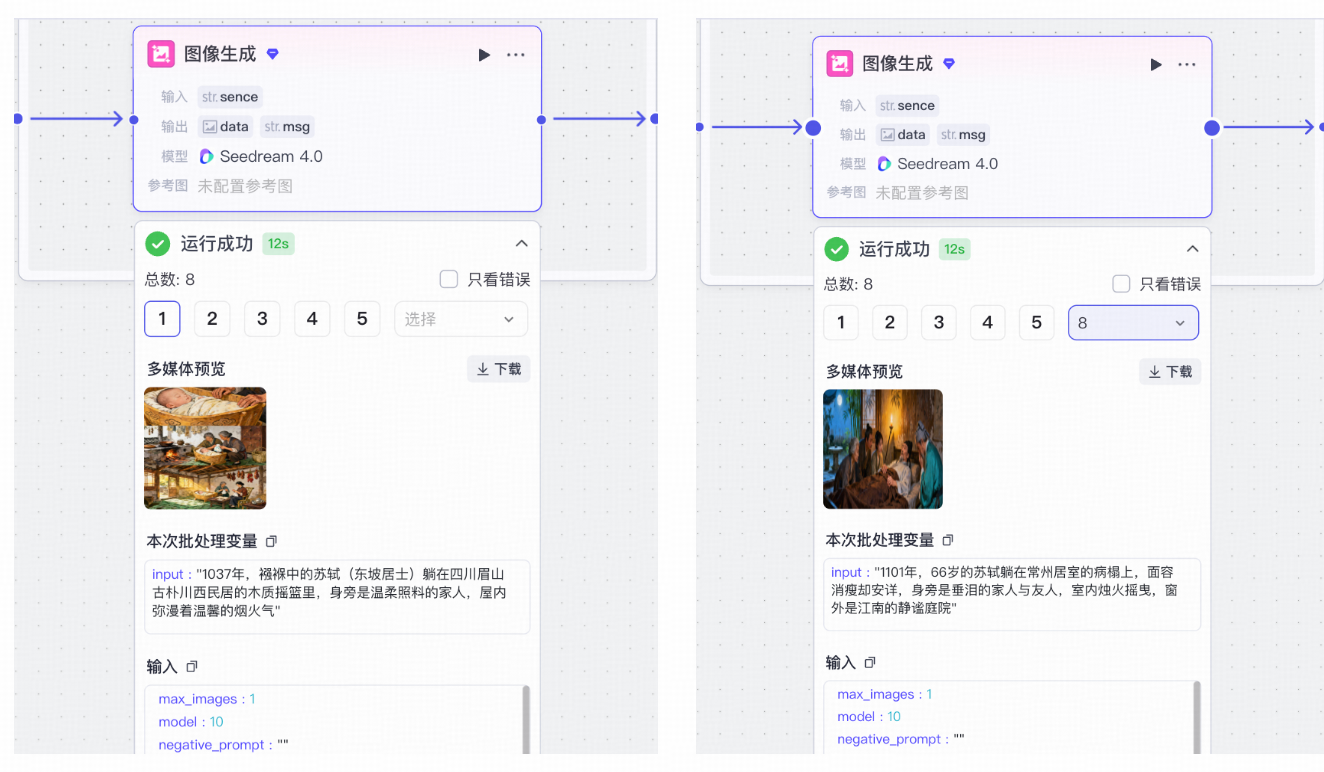
Task: Run the left 图像生成 node with play icon
Action: [x=484, y=55]
